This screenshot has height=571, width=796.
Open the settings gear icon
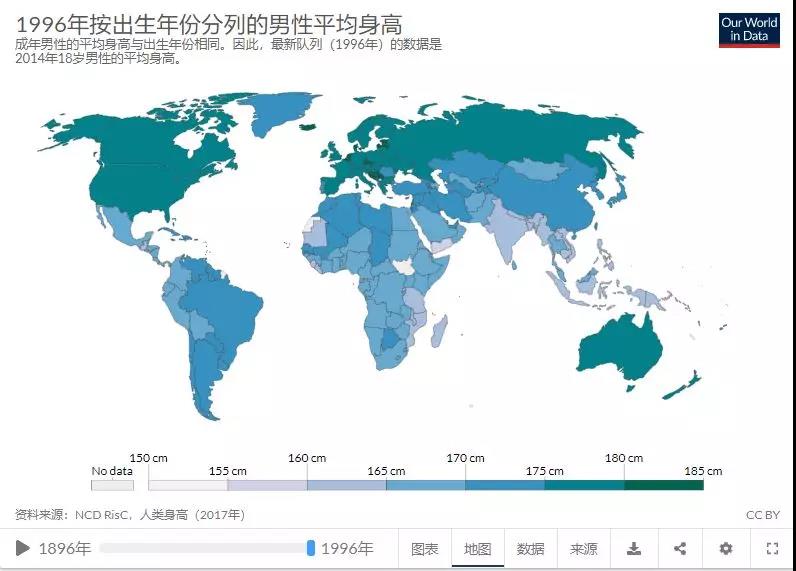(726, 549)
